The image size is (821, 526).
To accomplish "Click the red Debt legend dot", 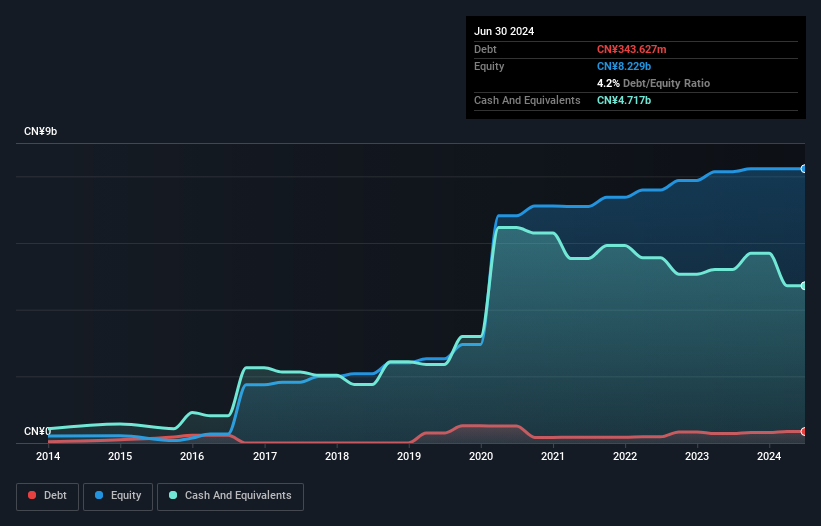I will click(32, 495).
